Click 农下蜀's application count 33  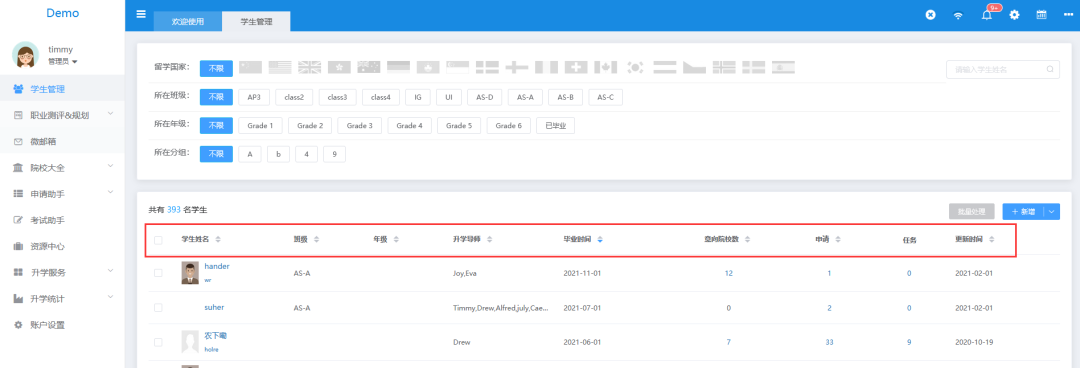pos(829,342)
